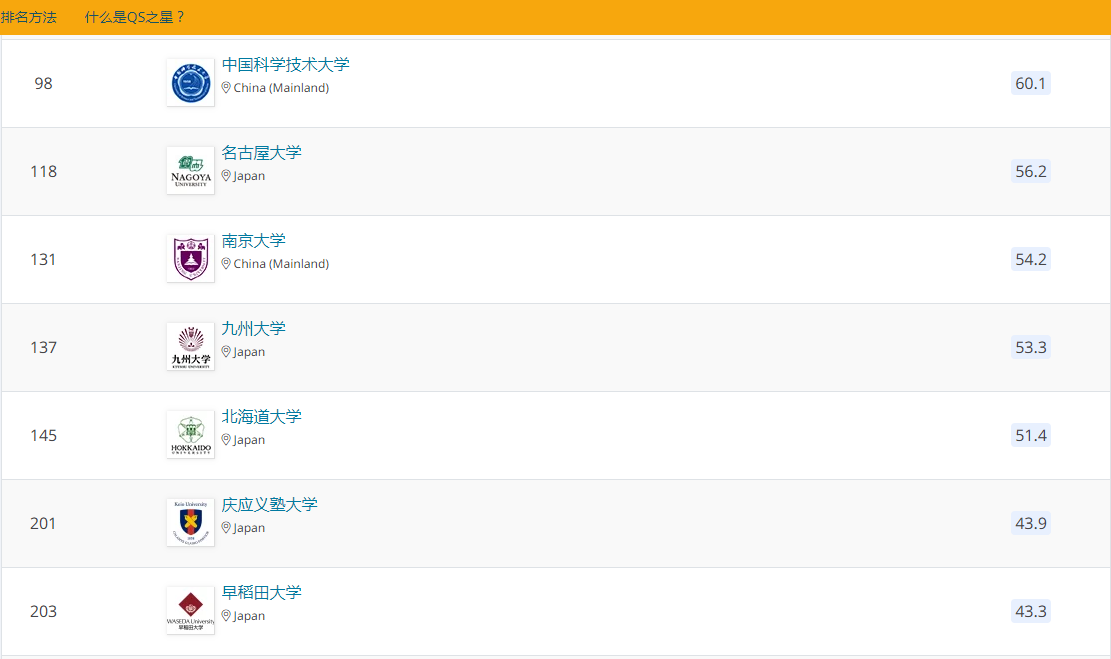Open the 北海道大学 link

click(261, 416)
